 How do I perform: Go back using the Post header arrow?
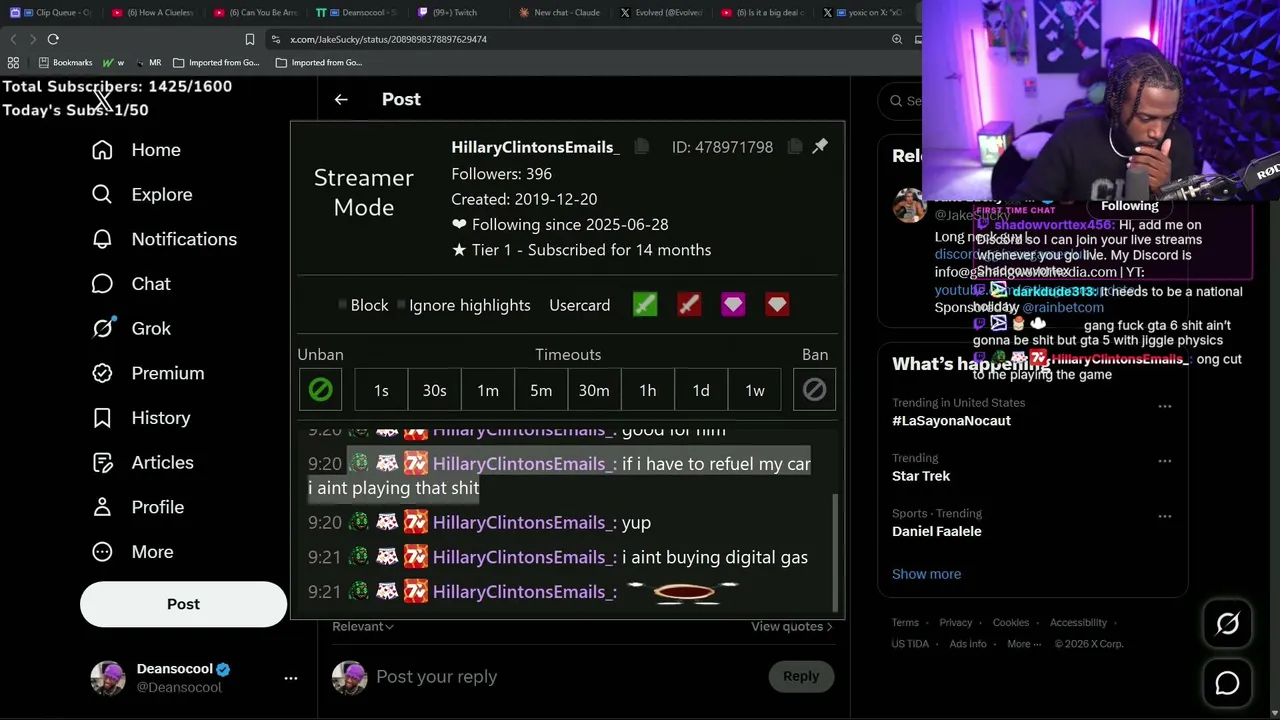[x=341, y=99]
